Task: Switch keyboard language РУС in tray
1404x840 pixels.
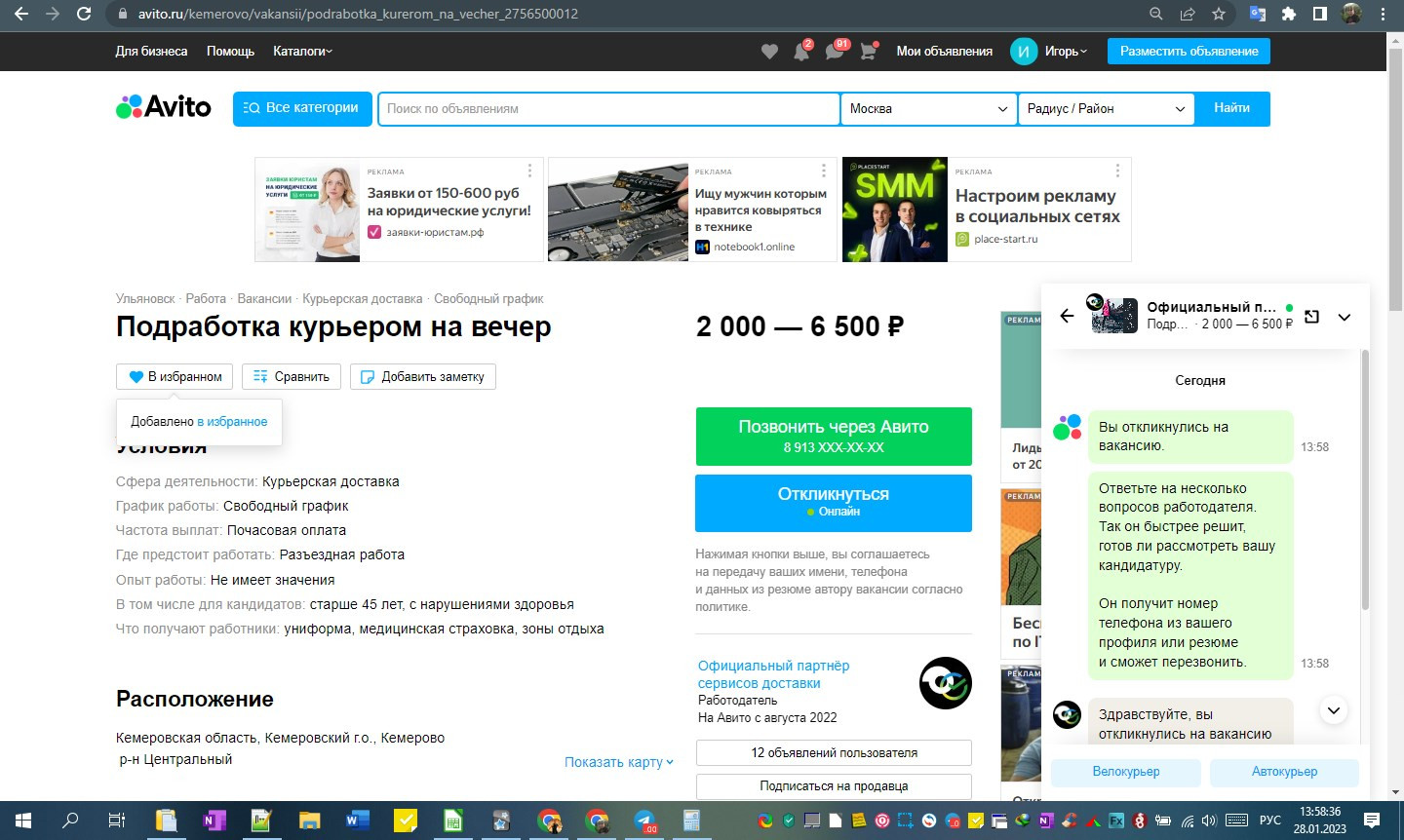Action: pyautogui.click(x=1270, y=821)
